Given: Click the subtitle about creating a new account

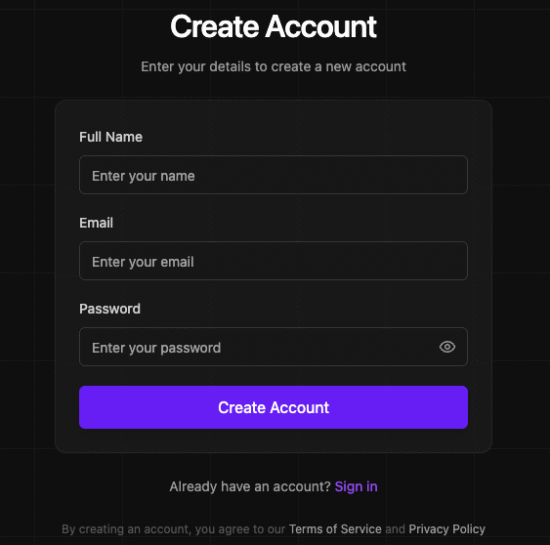Looking at the screenshot, I should pos(273,67).
